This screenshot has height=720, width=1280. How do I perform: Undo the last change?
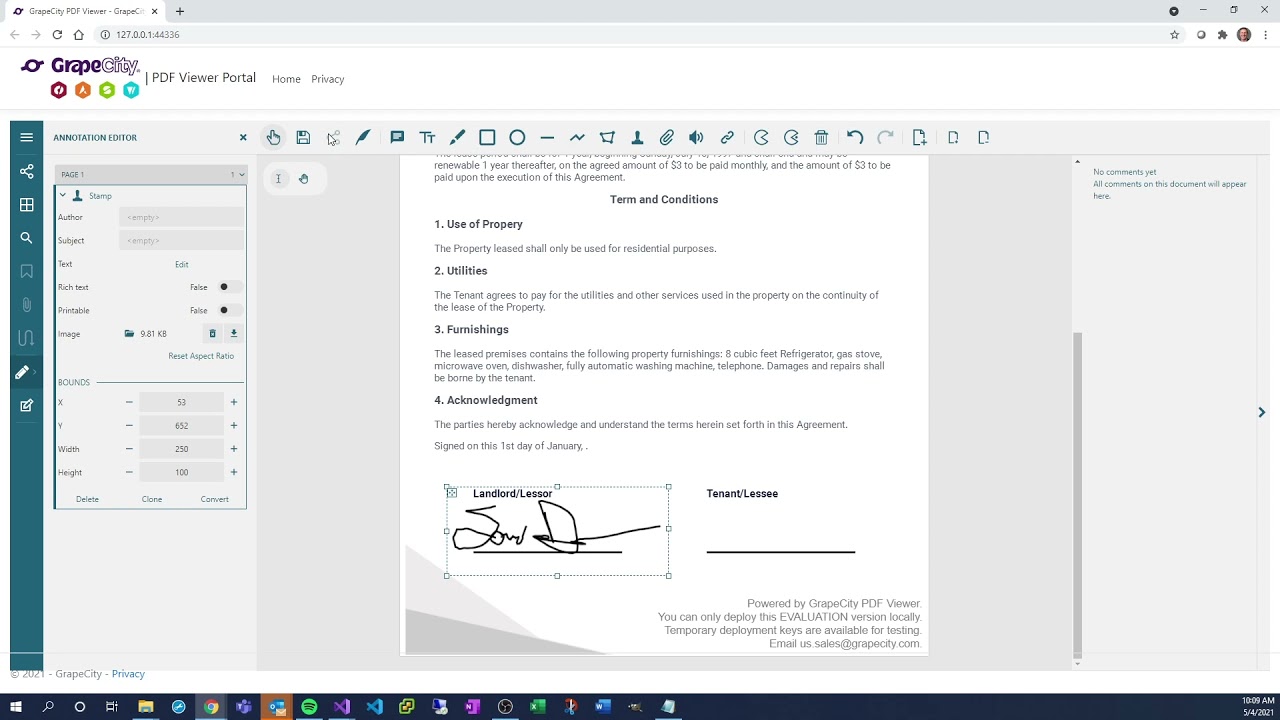coord(855,137)
